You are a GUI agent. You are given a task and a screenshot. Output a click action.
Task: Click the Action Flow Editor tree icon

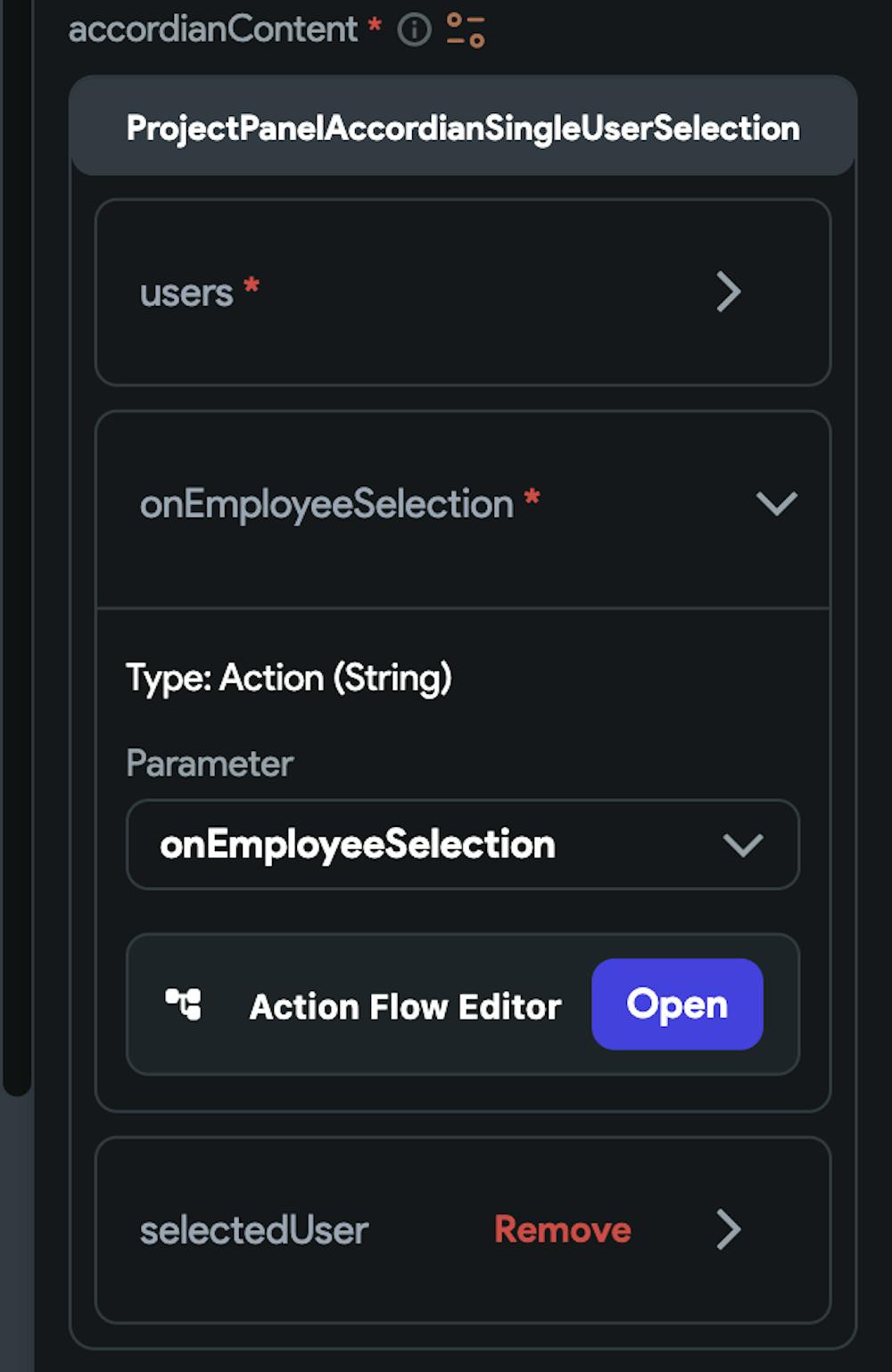(x=184, y=1004)
